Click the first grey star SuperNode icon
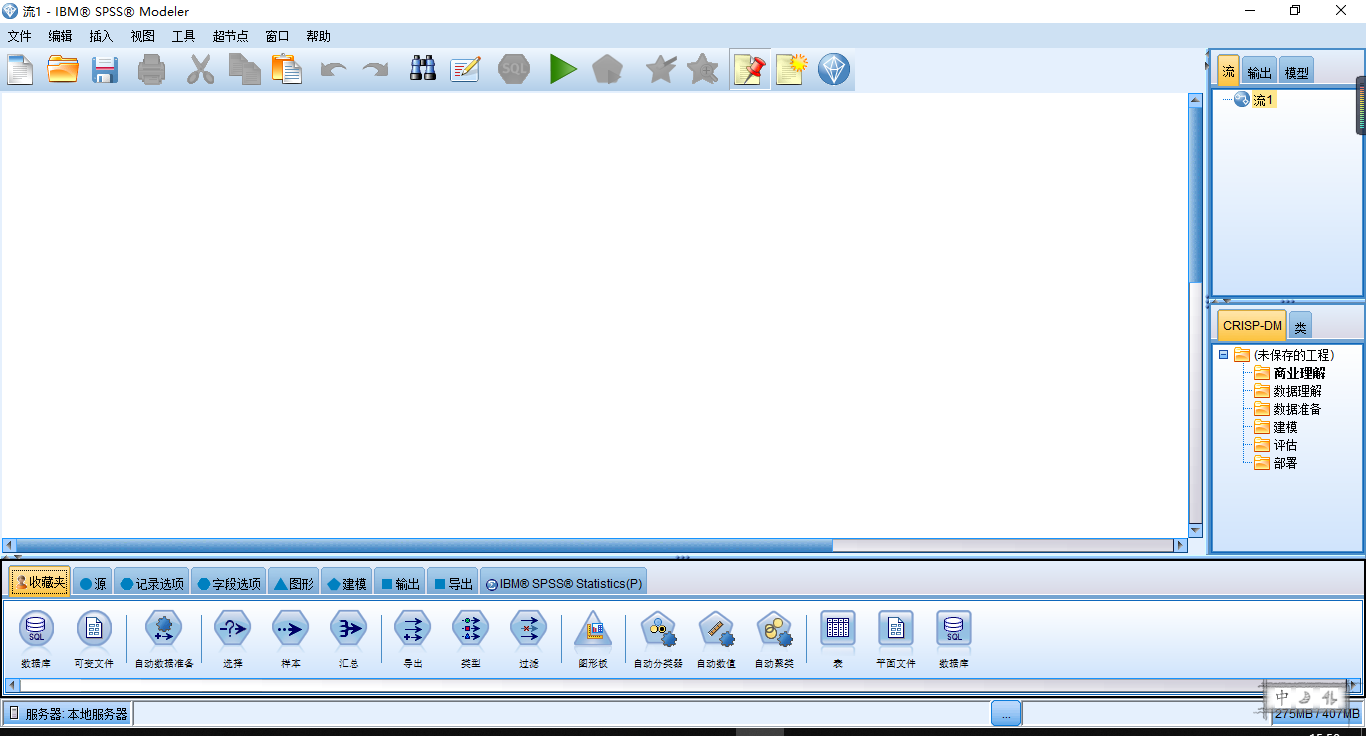Viewport: 1366px width, 736px height. 660,69
